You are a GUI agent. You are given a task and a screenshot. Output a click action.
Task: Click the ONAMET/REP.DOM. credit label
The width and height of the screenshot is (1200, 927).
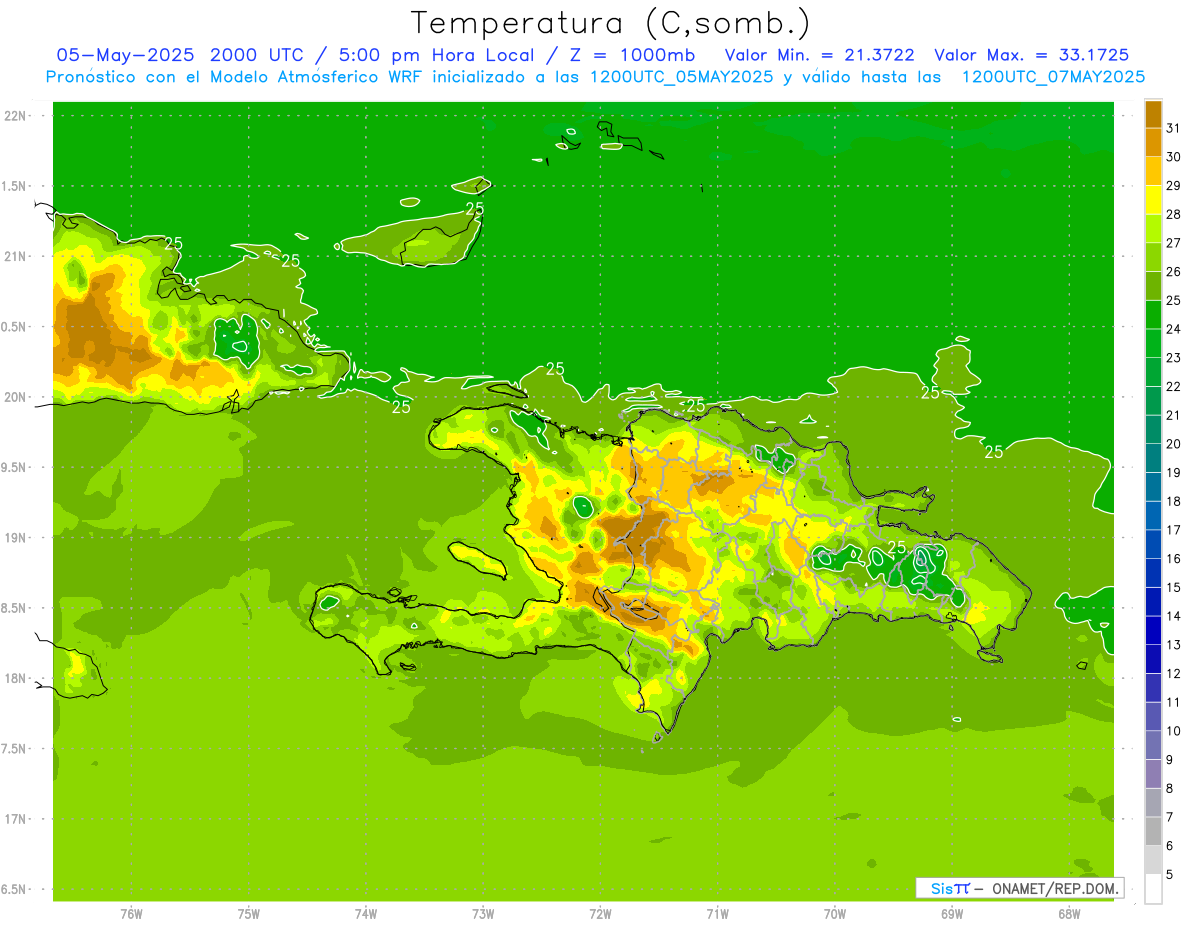[1055, 888]
